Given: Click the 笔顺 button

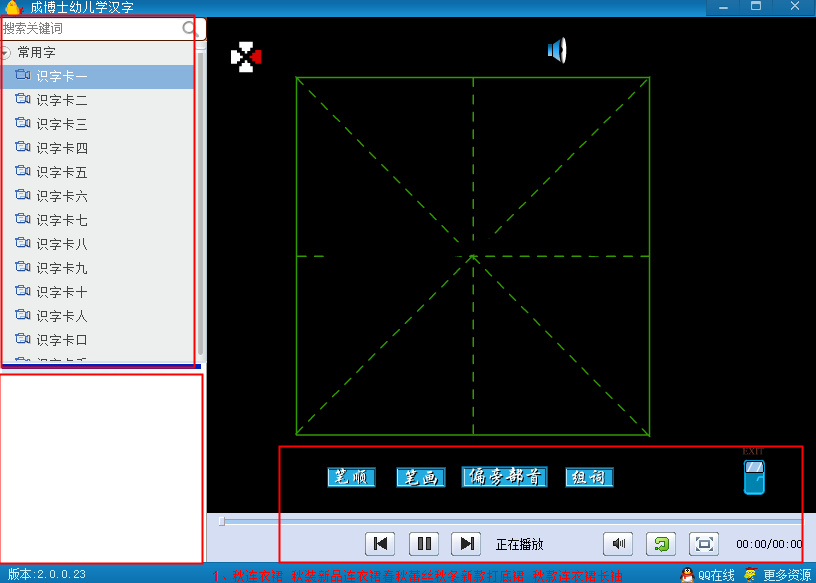Looking at the screenshot, I should (351, 477).
